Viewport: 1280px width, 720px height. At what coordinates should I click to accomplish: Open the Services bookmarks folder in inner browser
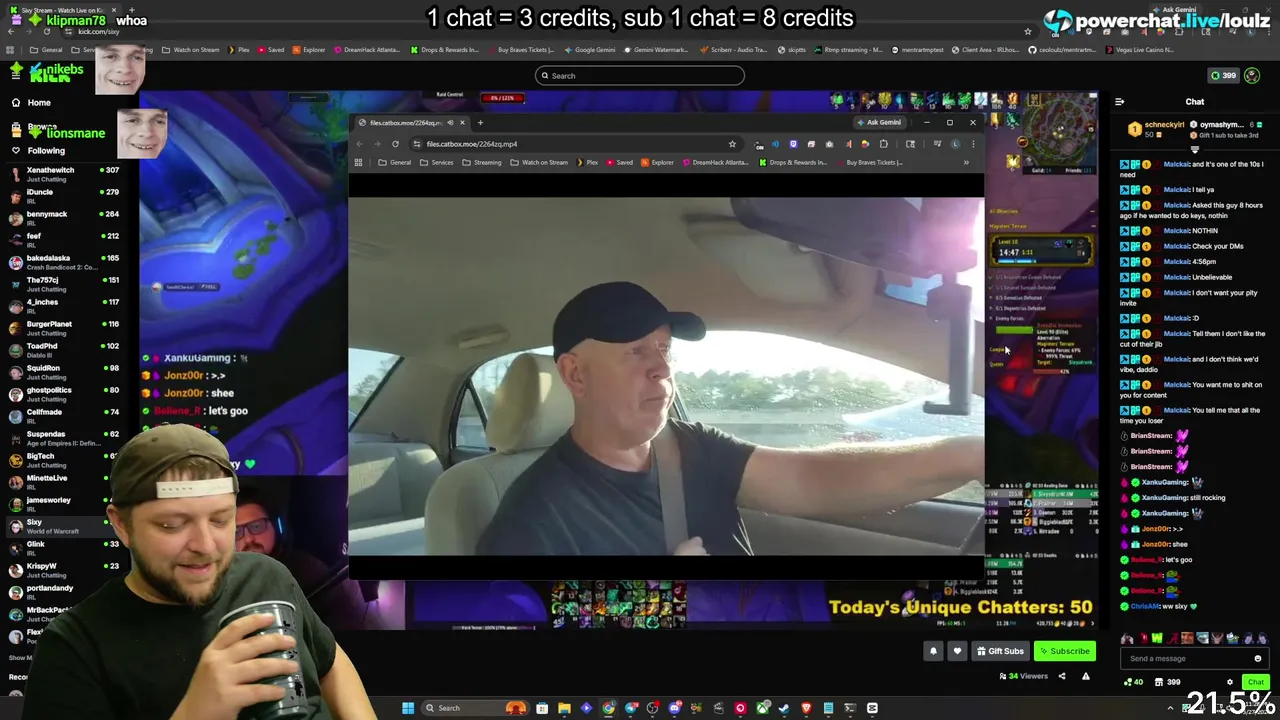tap(437, 162)
